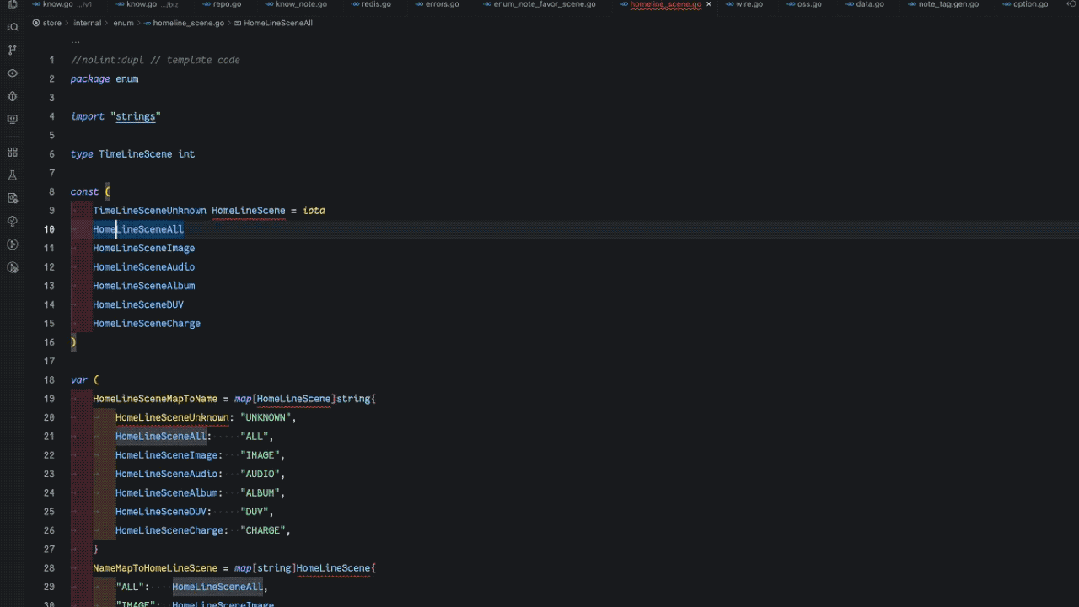Open HomeLineSceneAll breadcrumb symbol dropdown

pos(273,23)
